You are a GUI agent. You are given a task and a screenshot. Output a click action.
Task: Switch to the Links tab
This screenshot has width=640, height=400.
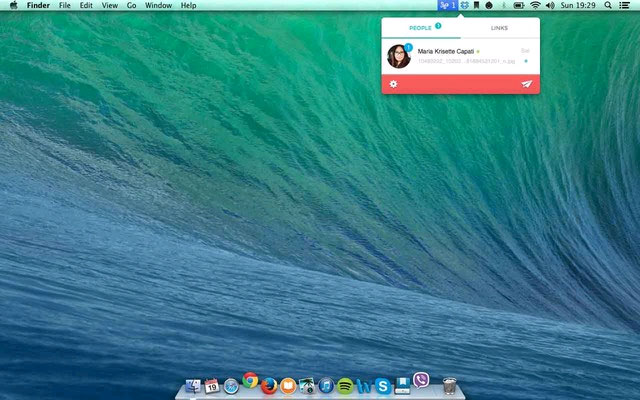click(x=499, y=28)
